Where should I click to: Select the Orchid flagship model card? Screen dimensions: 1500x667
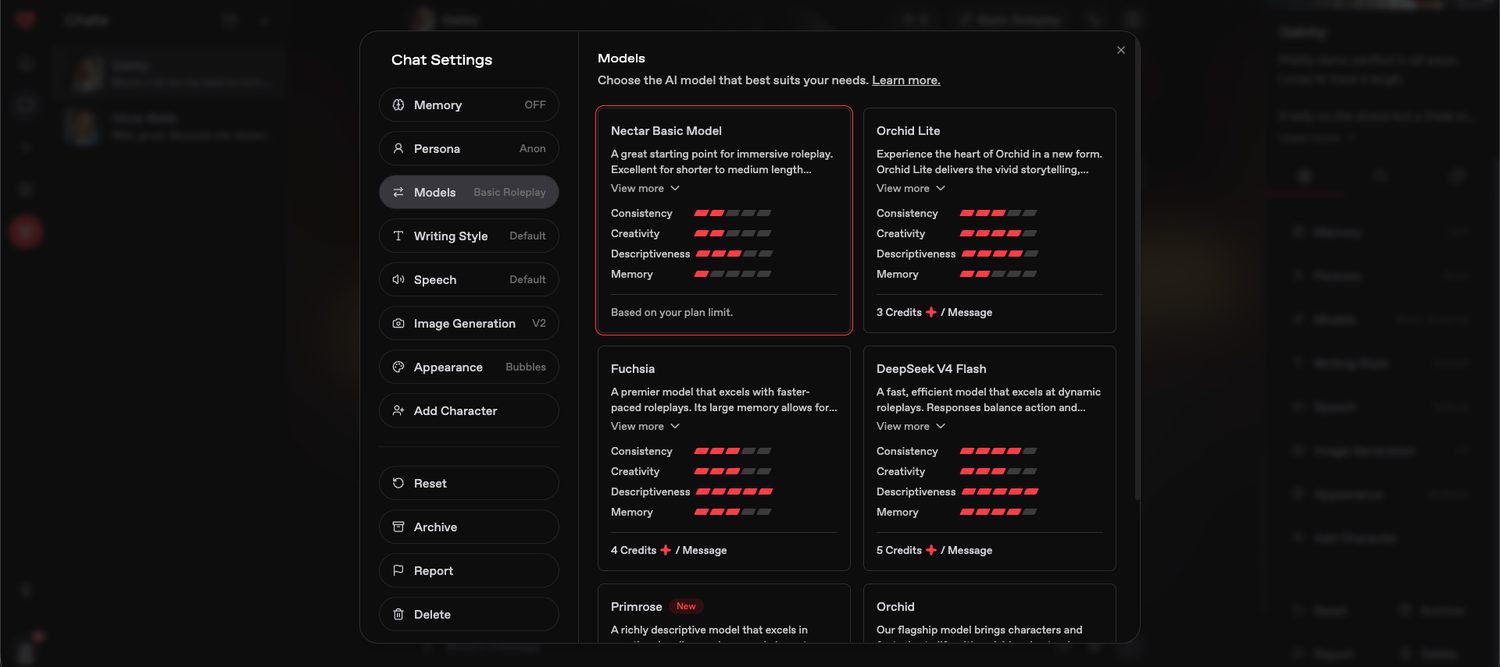click(x=989, y=613)
